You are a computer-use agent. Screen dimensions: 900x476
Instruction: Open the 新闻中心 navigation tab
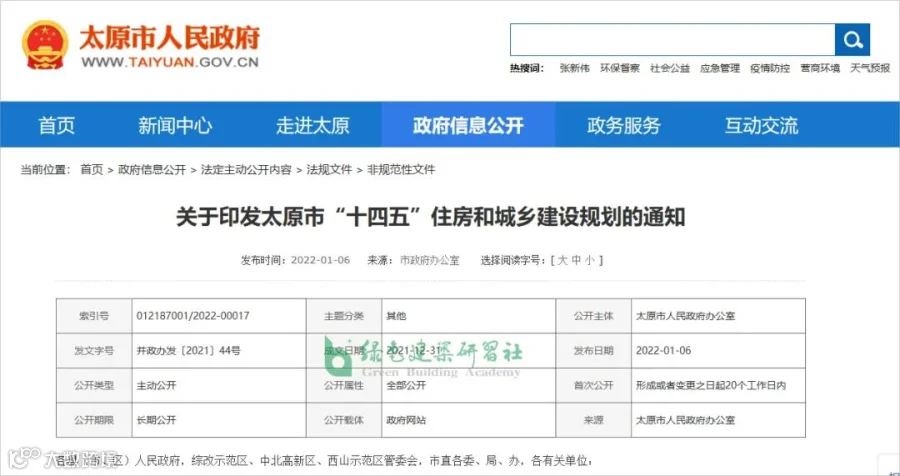(x=175, y=125)
